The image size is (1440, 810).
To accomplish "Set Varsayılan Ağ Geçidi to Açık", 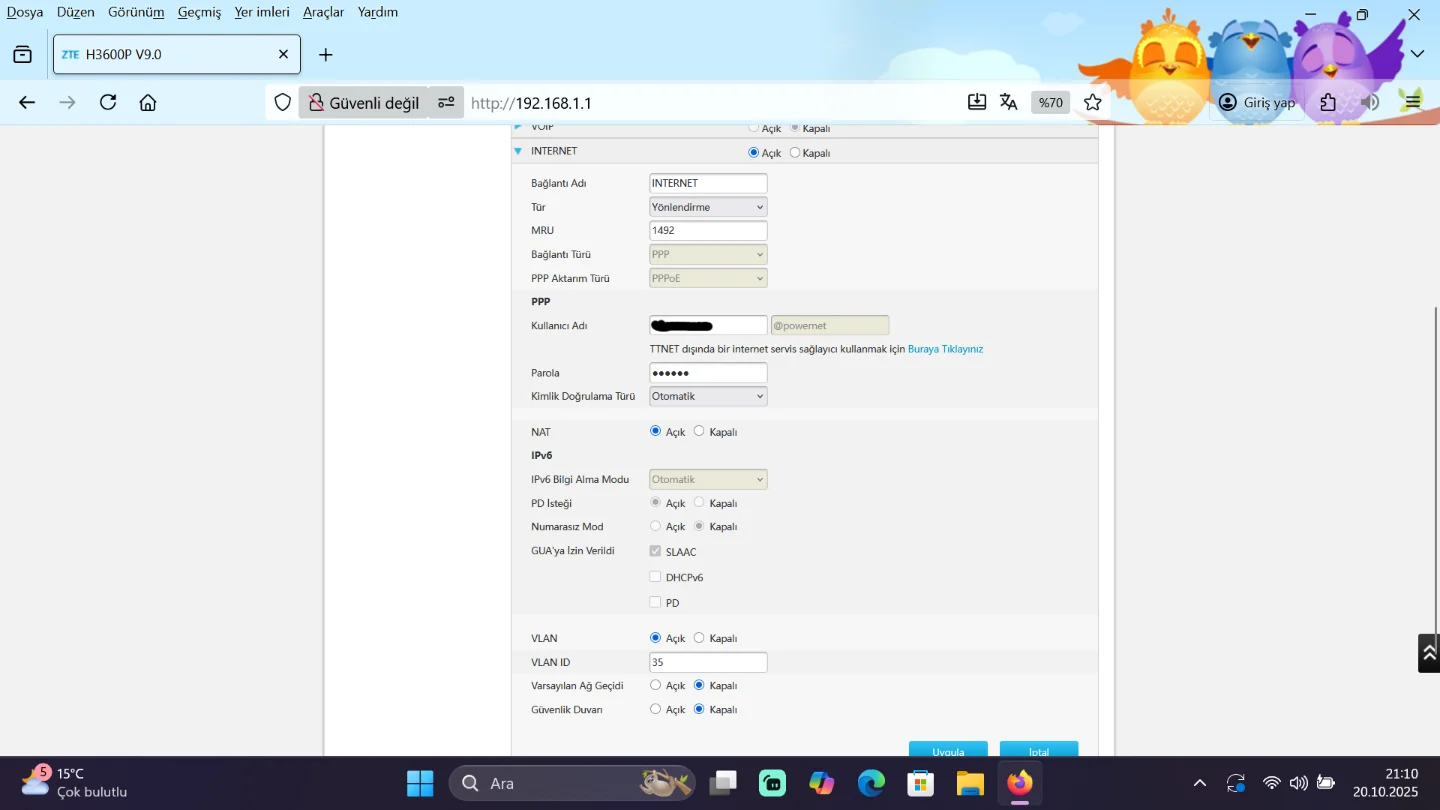I will 656,685.
